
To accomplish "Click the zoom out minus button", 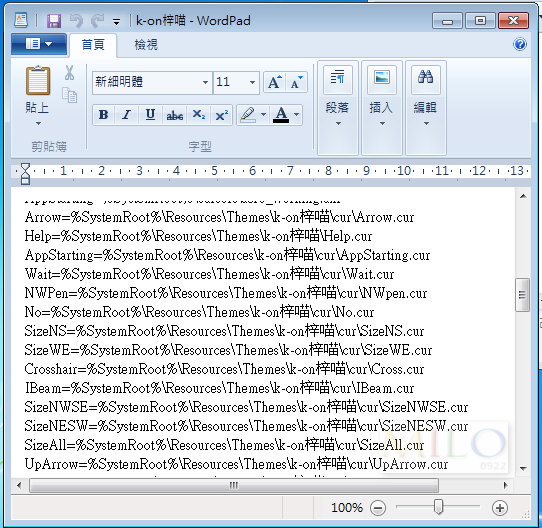I will (378, 508).
